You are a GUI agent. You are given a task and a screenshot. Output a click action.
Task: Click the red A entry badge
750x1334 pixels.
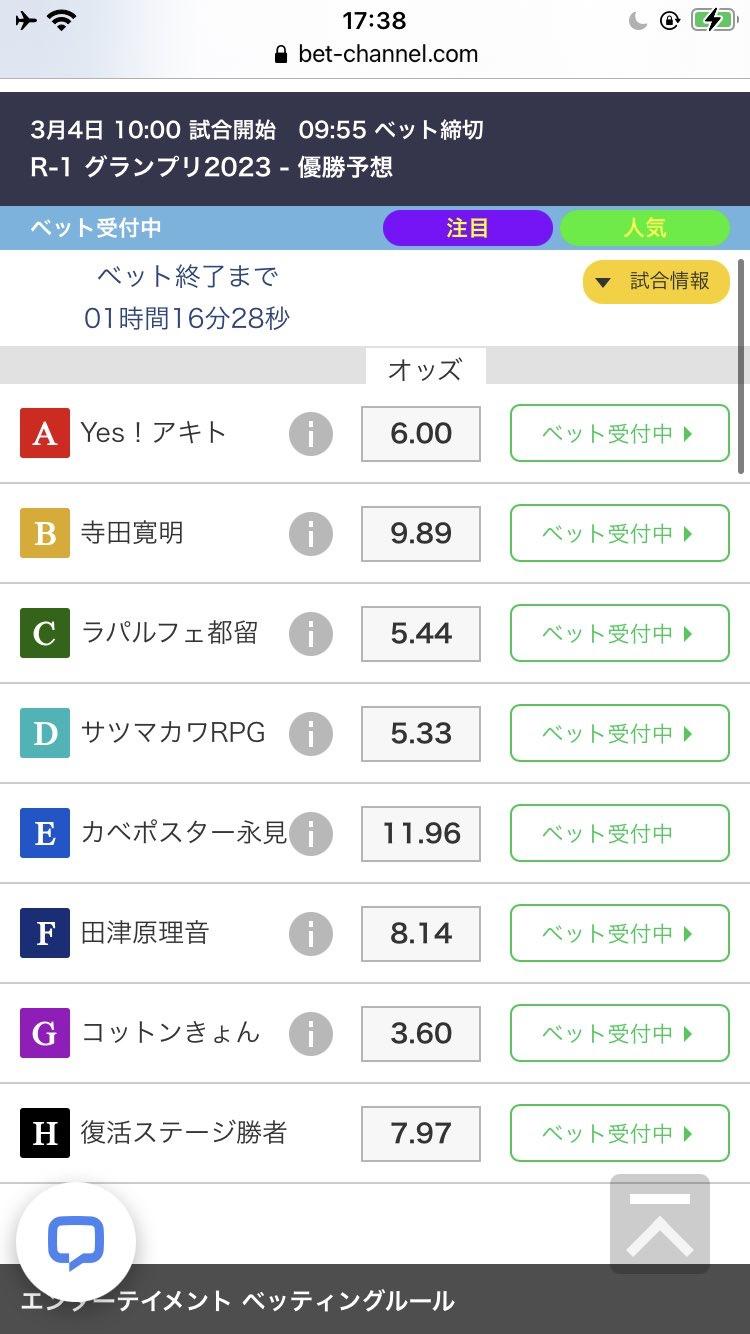click(45, 433)
